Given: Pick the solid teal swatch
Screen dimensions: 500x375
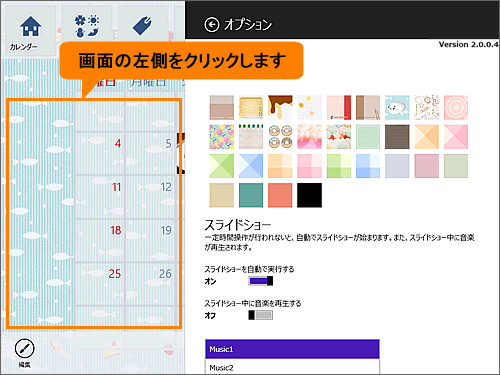Looking at the screenshot, I should click(251, 195).
